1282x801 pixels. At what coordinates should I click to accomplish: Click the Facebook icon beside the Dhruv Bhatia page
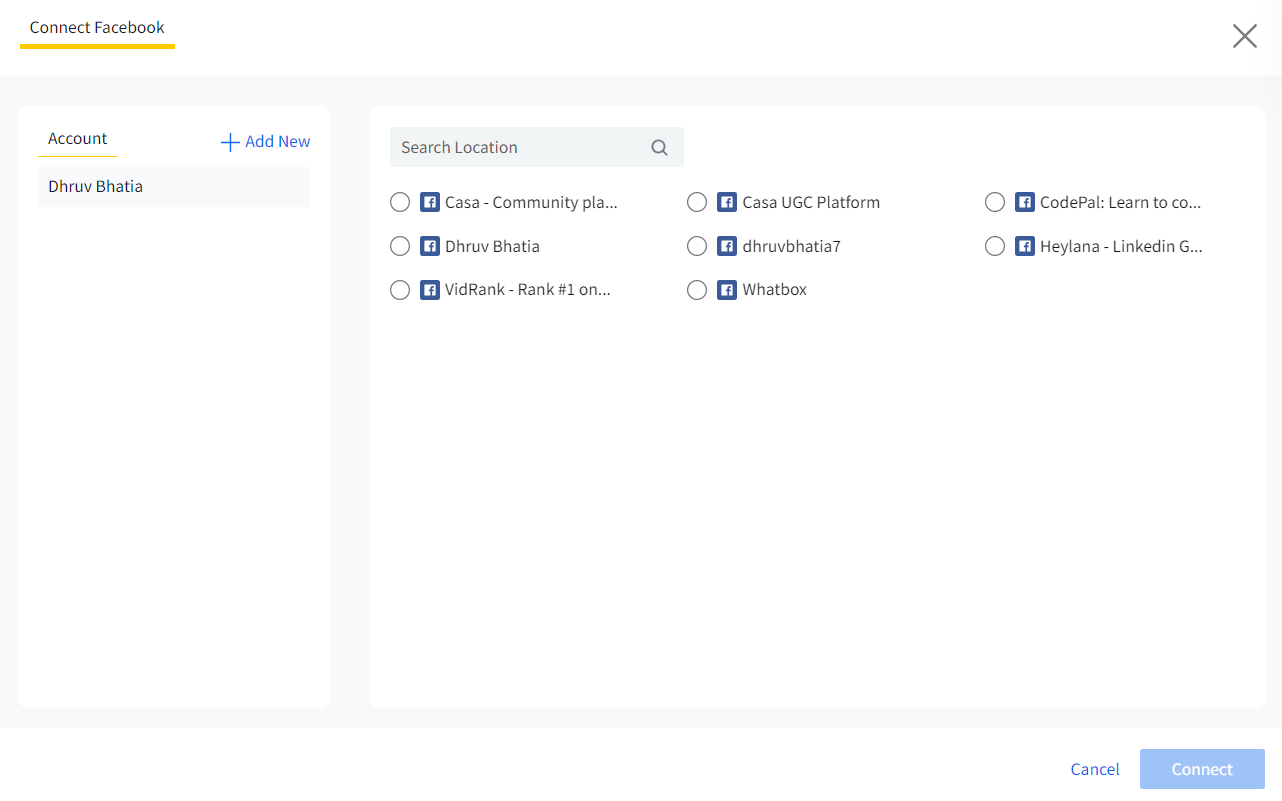[x=430, y=246]
